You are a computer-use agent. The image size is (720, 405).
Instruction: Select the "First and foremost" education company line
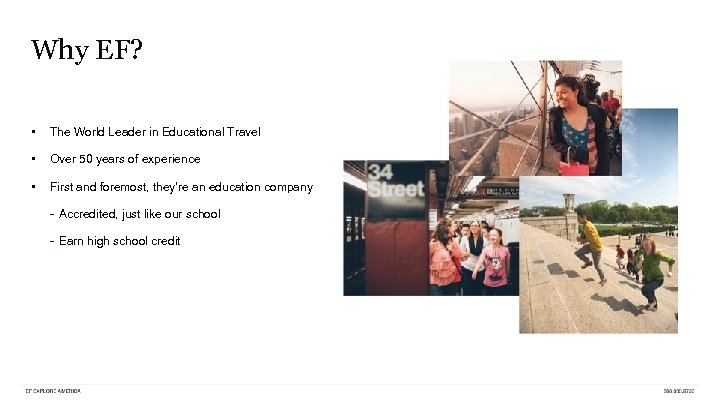181,187
